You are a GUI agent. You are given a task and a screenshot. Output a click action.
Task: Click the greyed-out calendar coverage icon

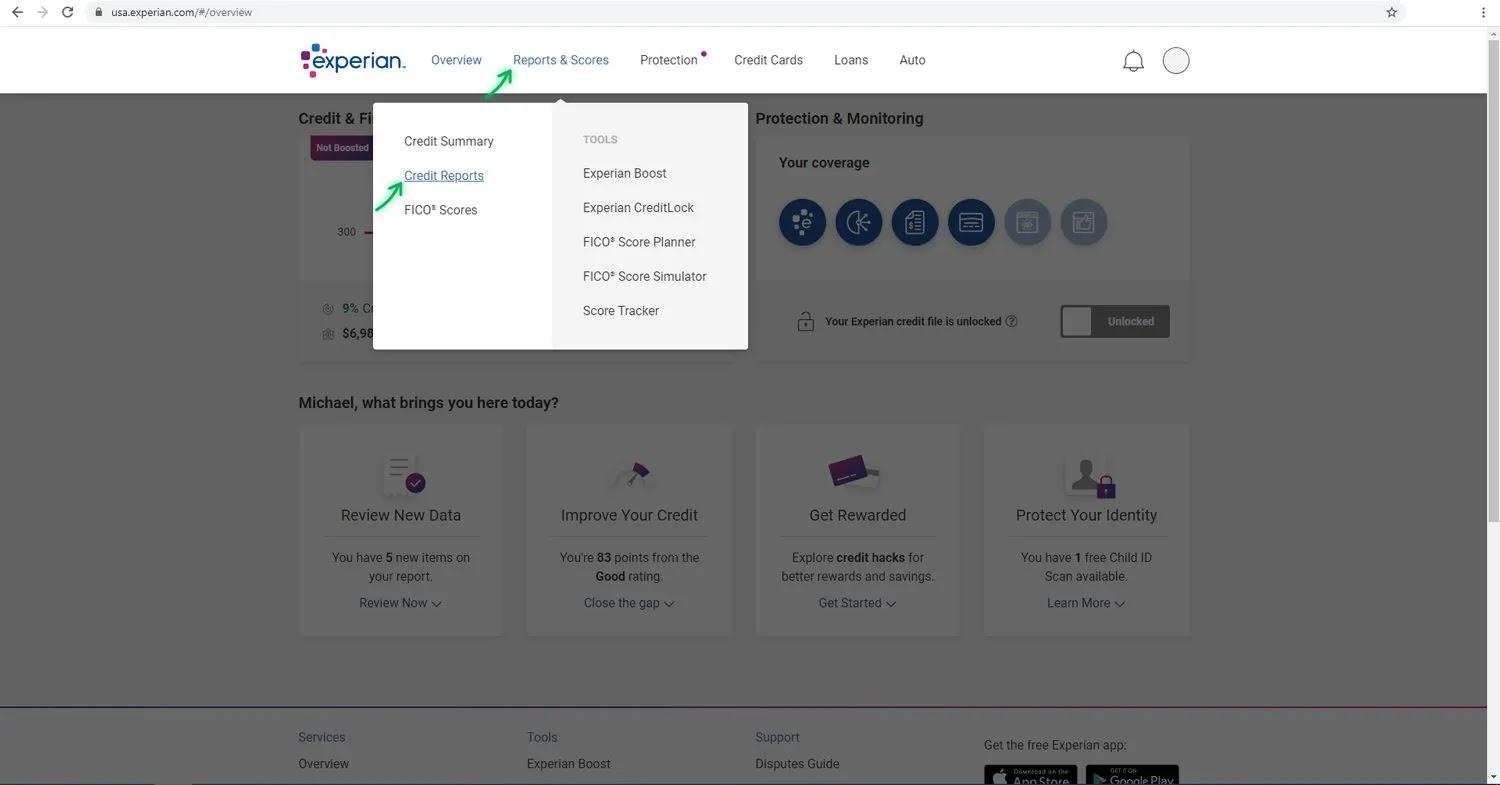pos(1027,222)
